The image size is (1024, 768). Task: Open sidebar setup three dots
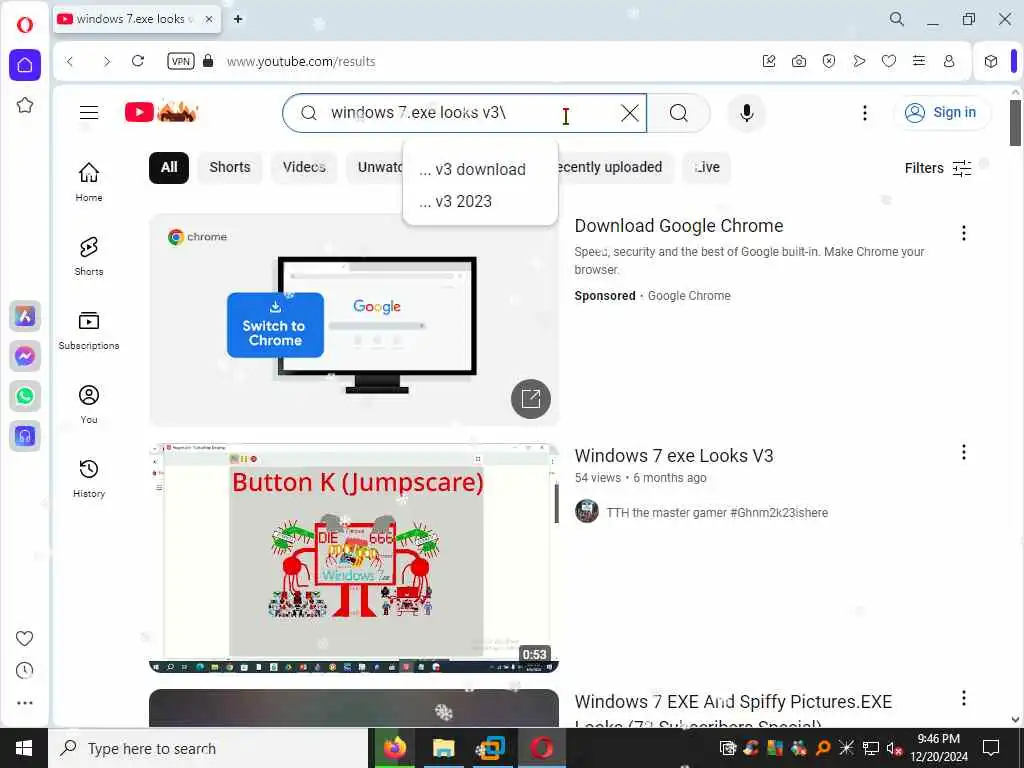[x=25, y=703]
